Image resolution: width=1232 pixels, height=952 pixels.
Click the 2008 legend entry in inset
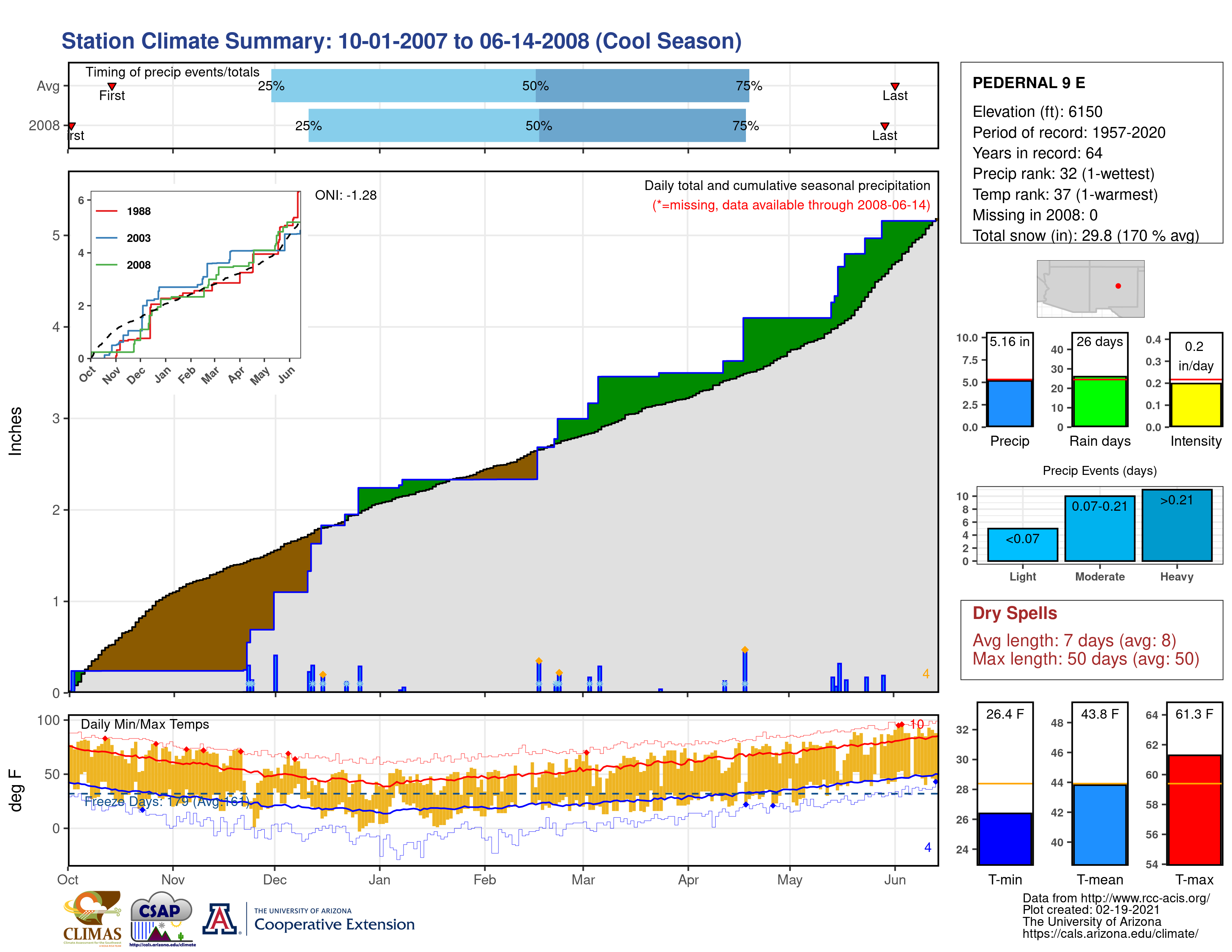(124, 265)
